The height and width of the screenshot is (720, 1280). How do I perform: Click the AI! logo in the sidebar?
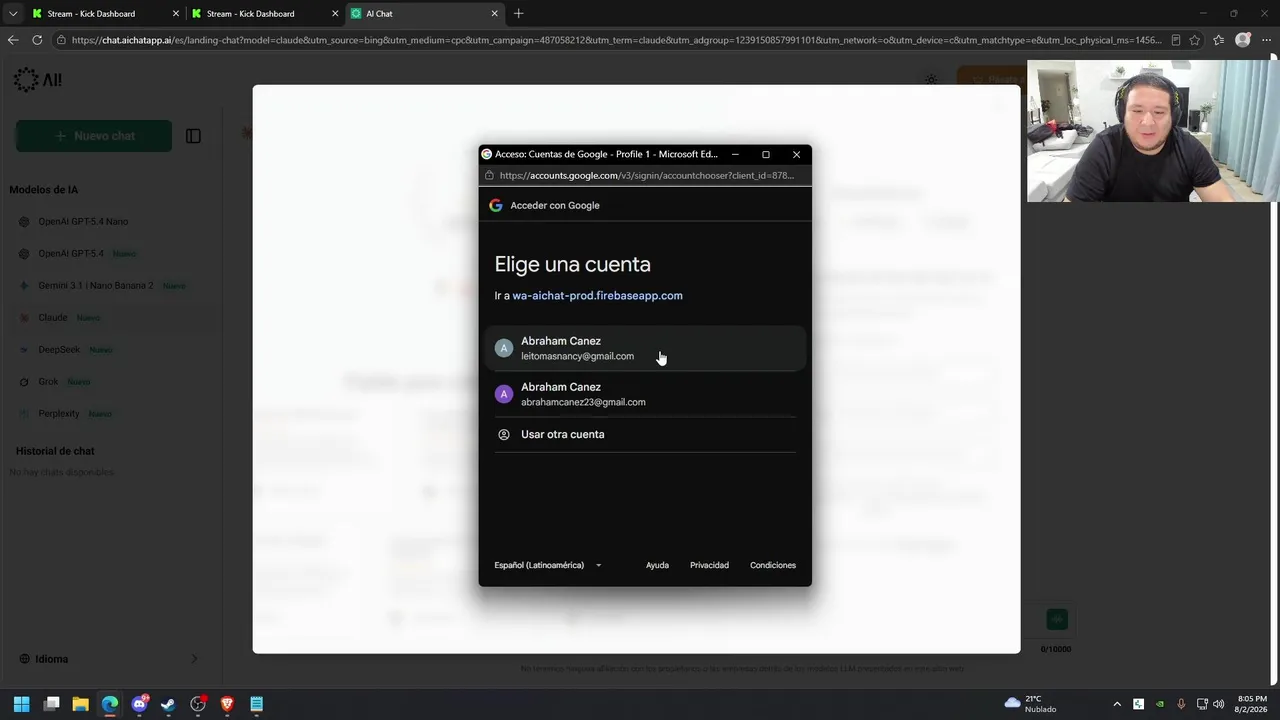pyautogui.click(x=38, y=80)
